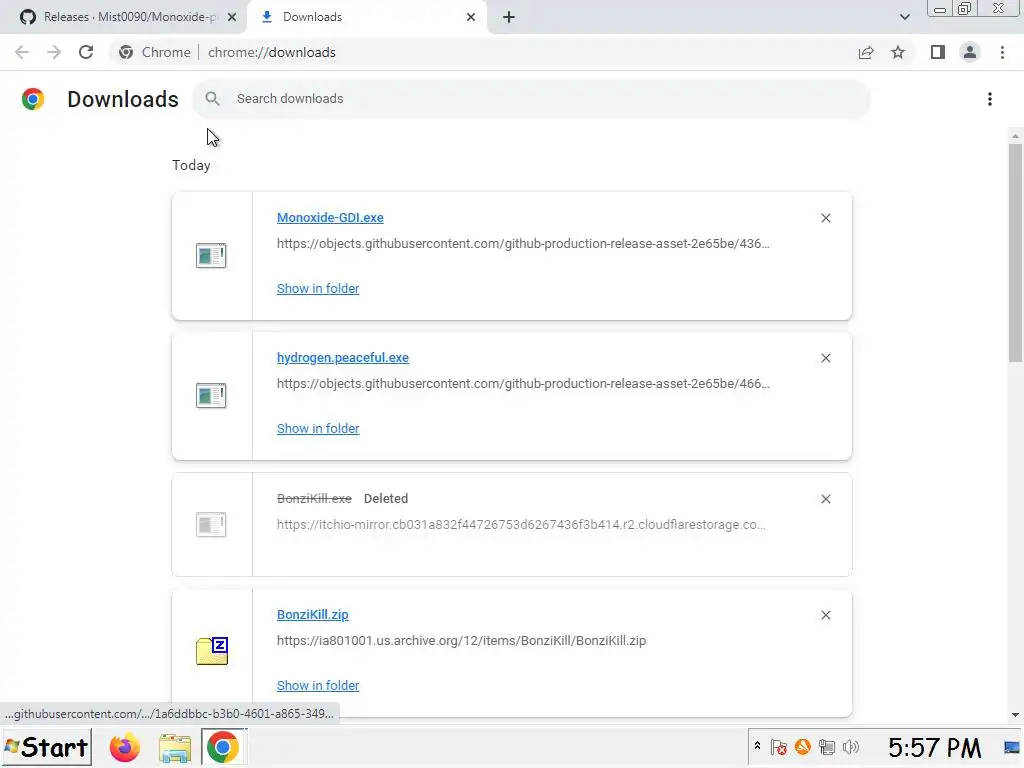Click the show desktop icon
Viewport: 1024px width, 768px height.
click(1012, 747)
